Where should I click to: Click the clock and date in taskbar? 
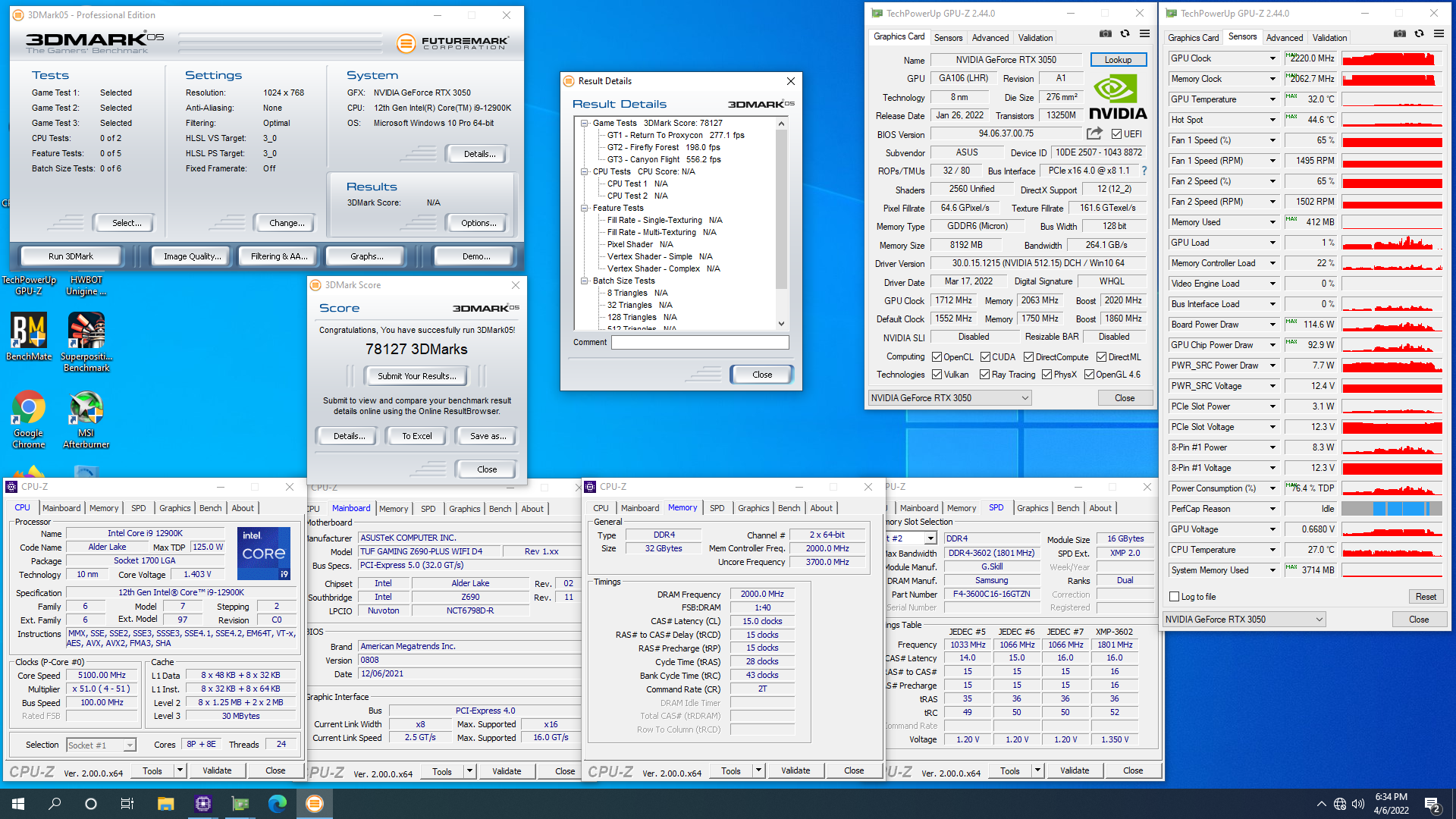tap(1391, 804)
